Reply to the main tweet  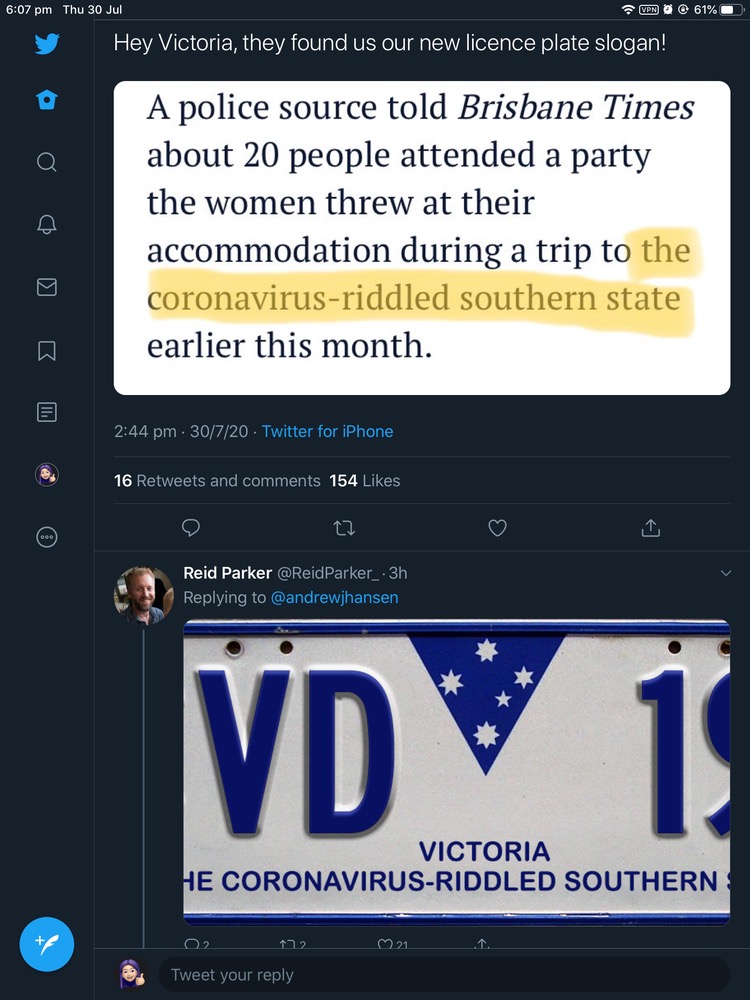click(191, 527)
